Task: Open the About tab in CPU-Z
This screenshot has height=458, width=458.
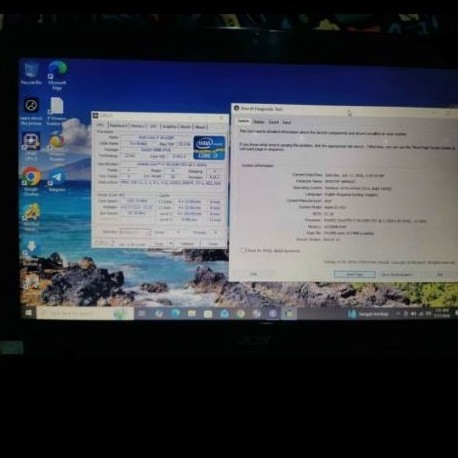Action: click(200, 127)
